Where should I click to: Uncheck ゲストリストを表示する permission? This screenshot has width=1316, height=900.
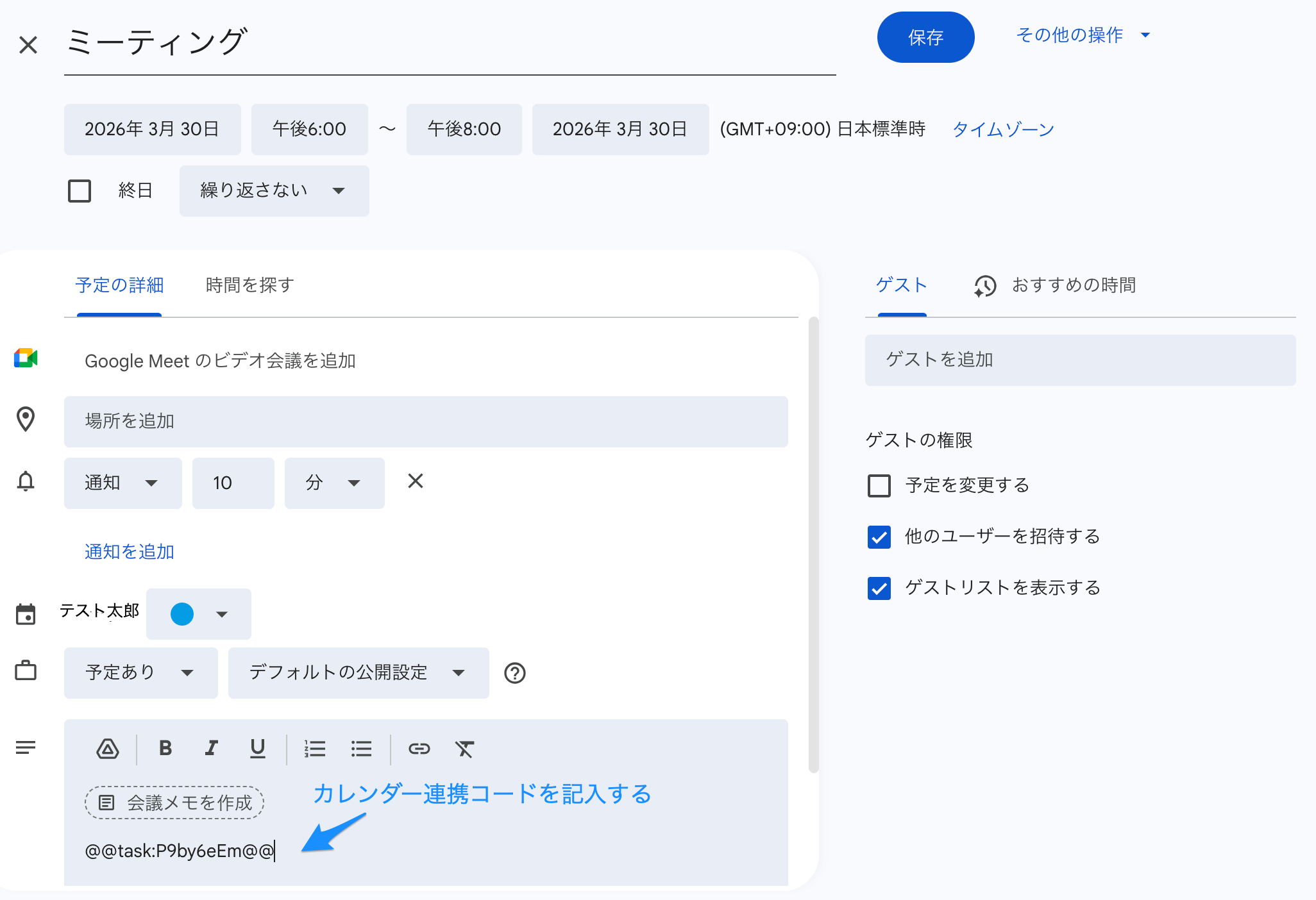[879, 588]
